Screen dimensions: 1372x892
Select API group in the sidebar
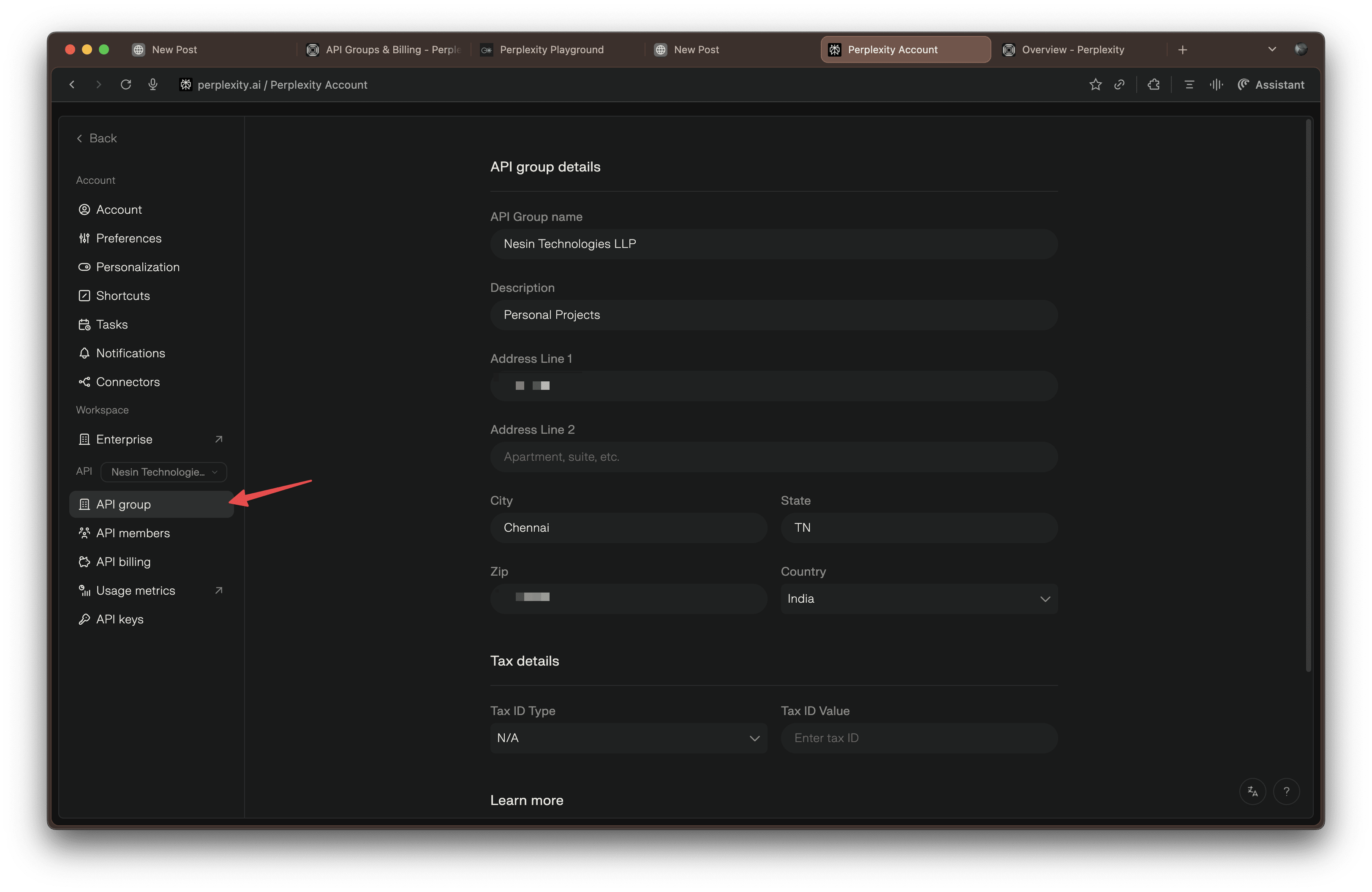[x=151, y=505]
